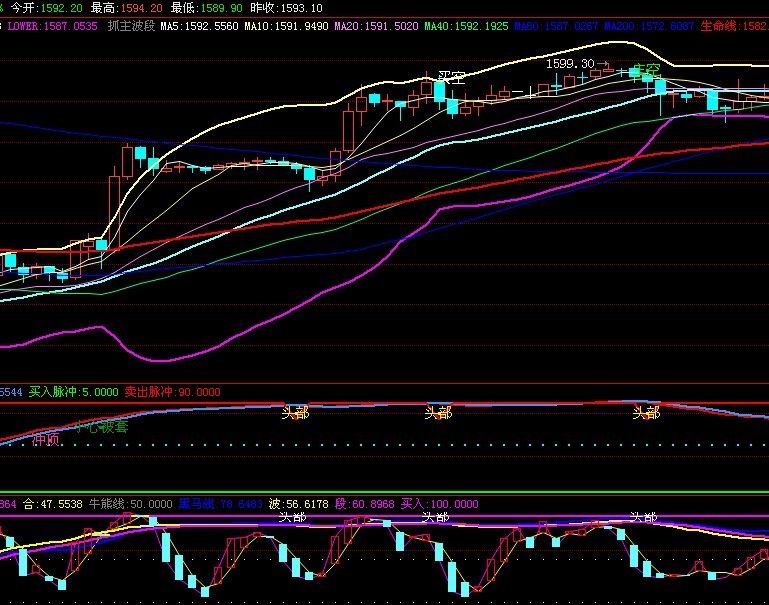
Task: Click the 1599.30 high price annotation
Action: click(570, 64)
